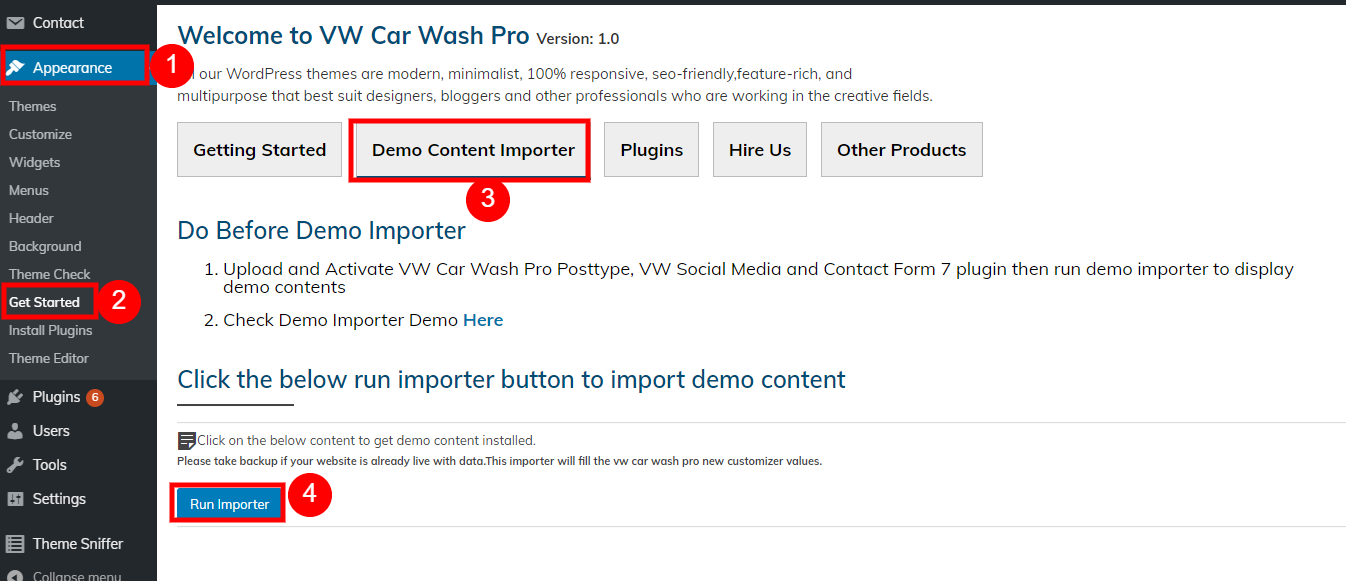Click the Theme Sniffer icon
1346x581 pixels.
(15, 544)
